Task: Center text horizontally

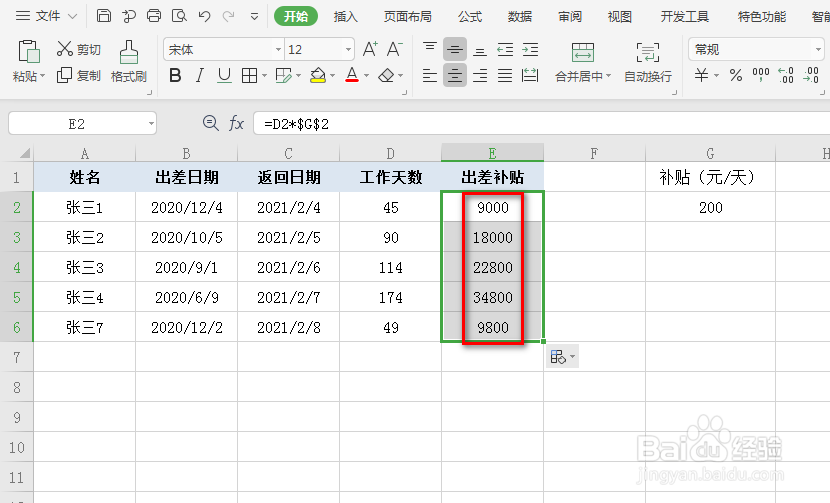Action: 455,75
